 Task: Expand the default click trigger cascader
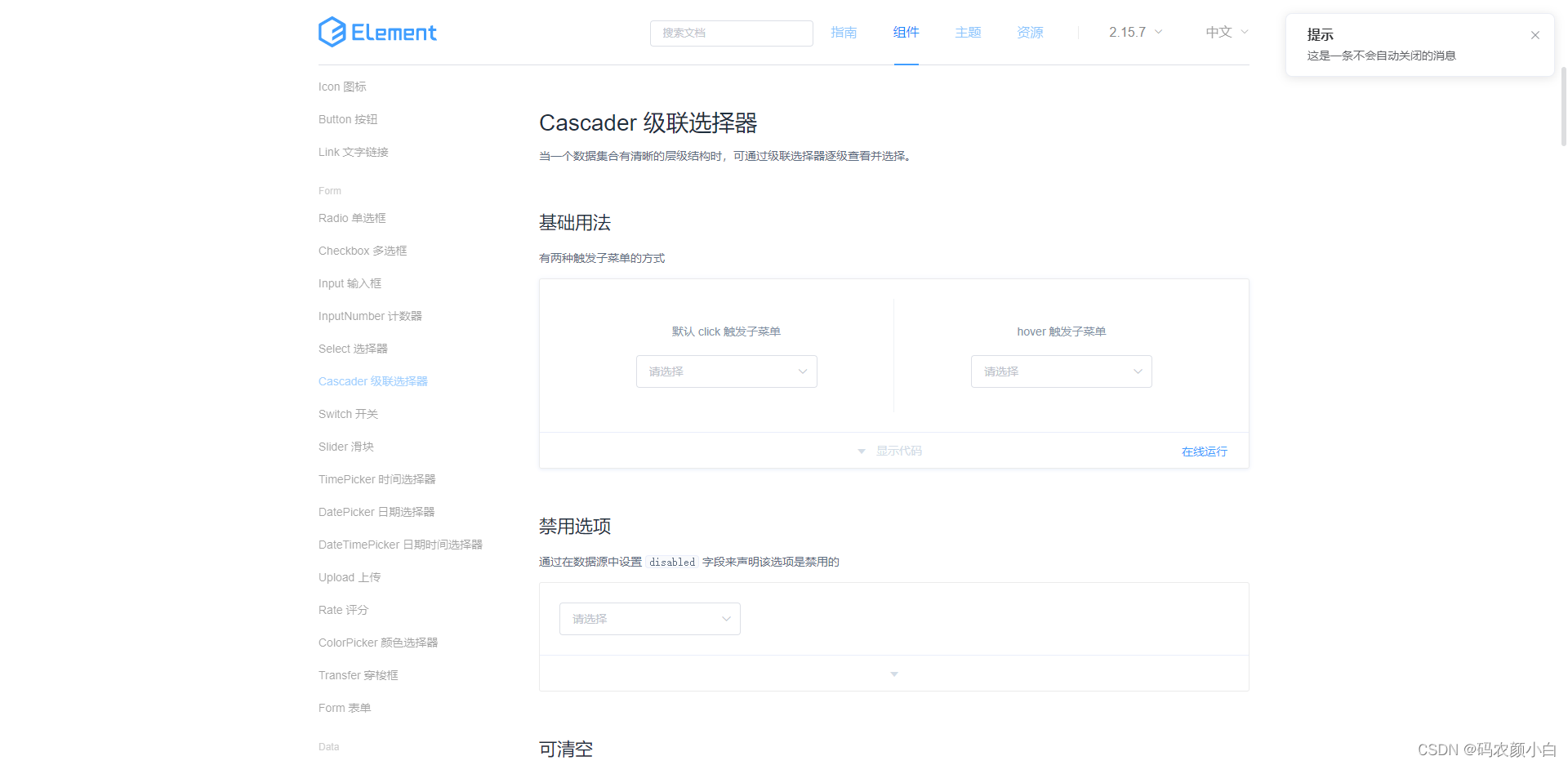pyautogui.click(x=726, y=371)
